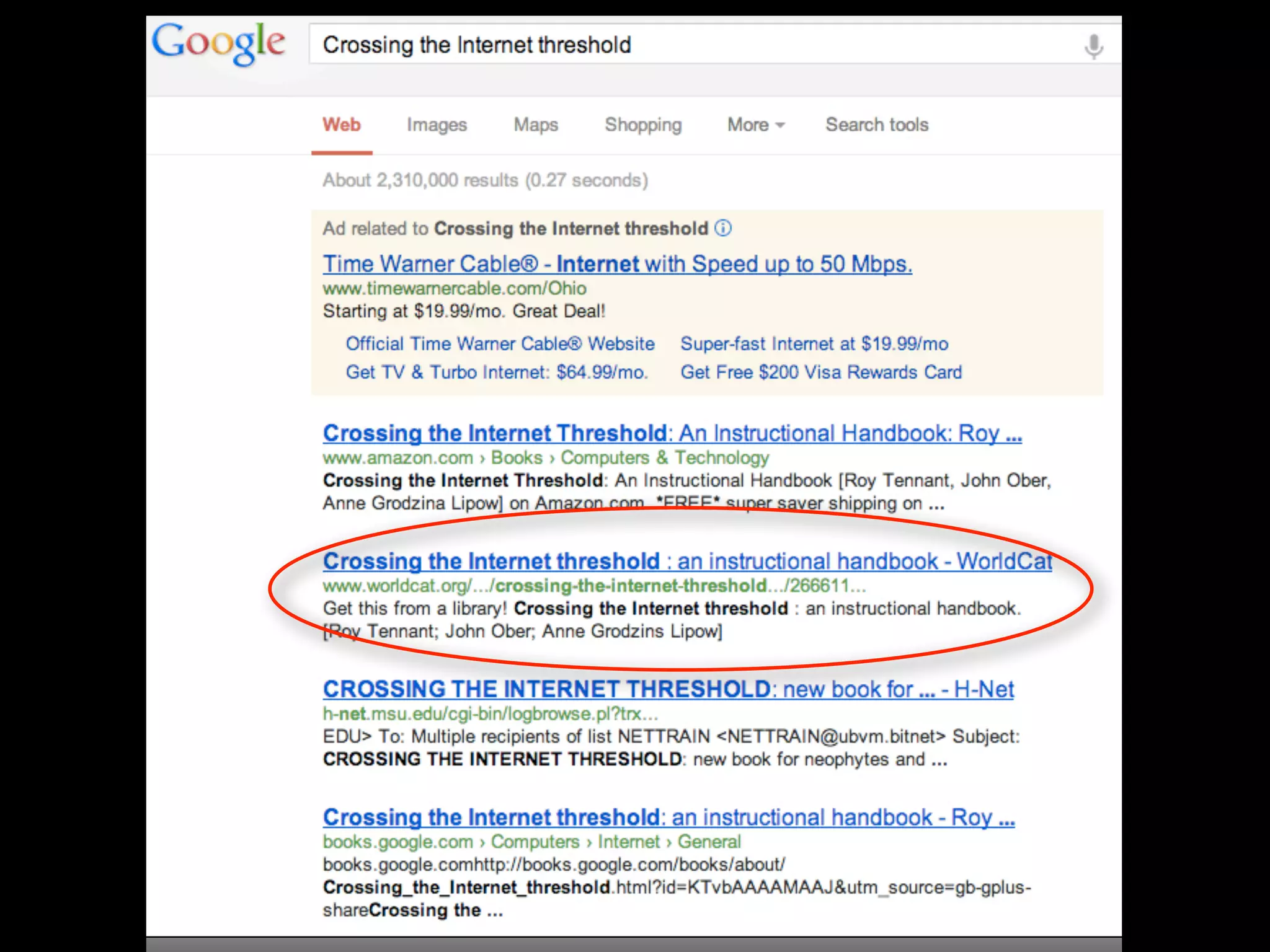Open the Time Warner Cable ad headline
Screen dimensions: 1270x952
617,264
